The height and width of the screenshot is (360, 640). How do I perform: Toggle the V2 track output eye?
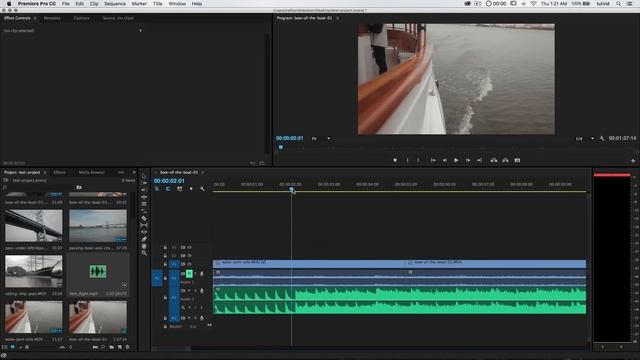click(x=189, y=256)
